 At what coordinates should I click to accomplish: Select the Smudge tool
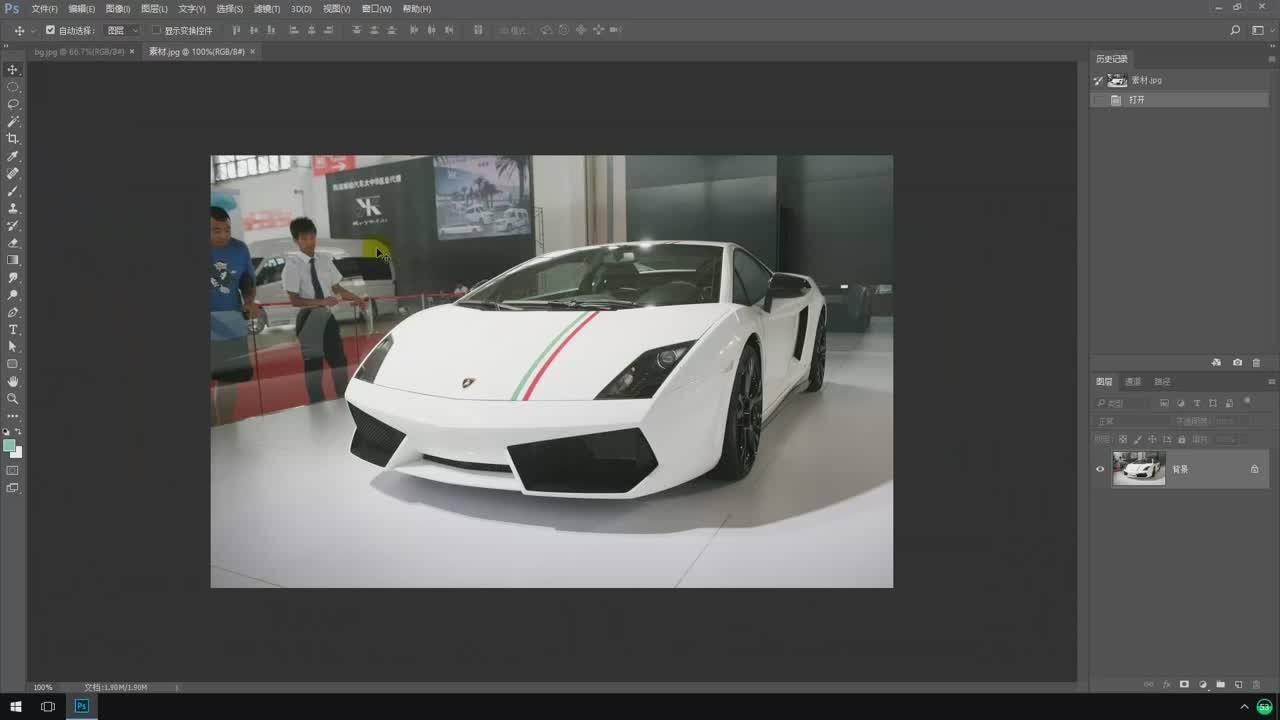(13, 277)
